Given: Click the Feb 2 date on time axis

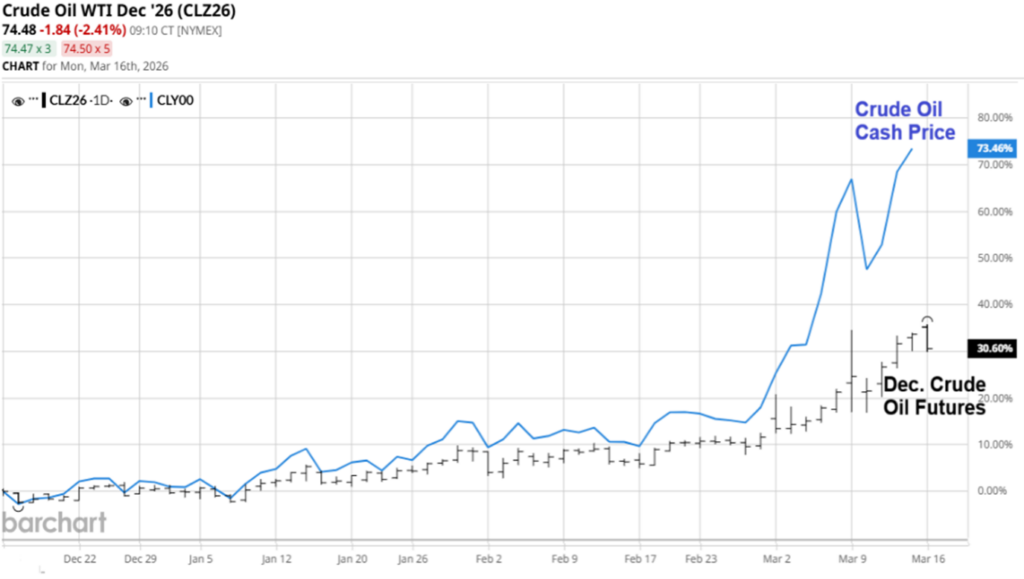Looking at the screenshot, I should pos(488,560).
